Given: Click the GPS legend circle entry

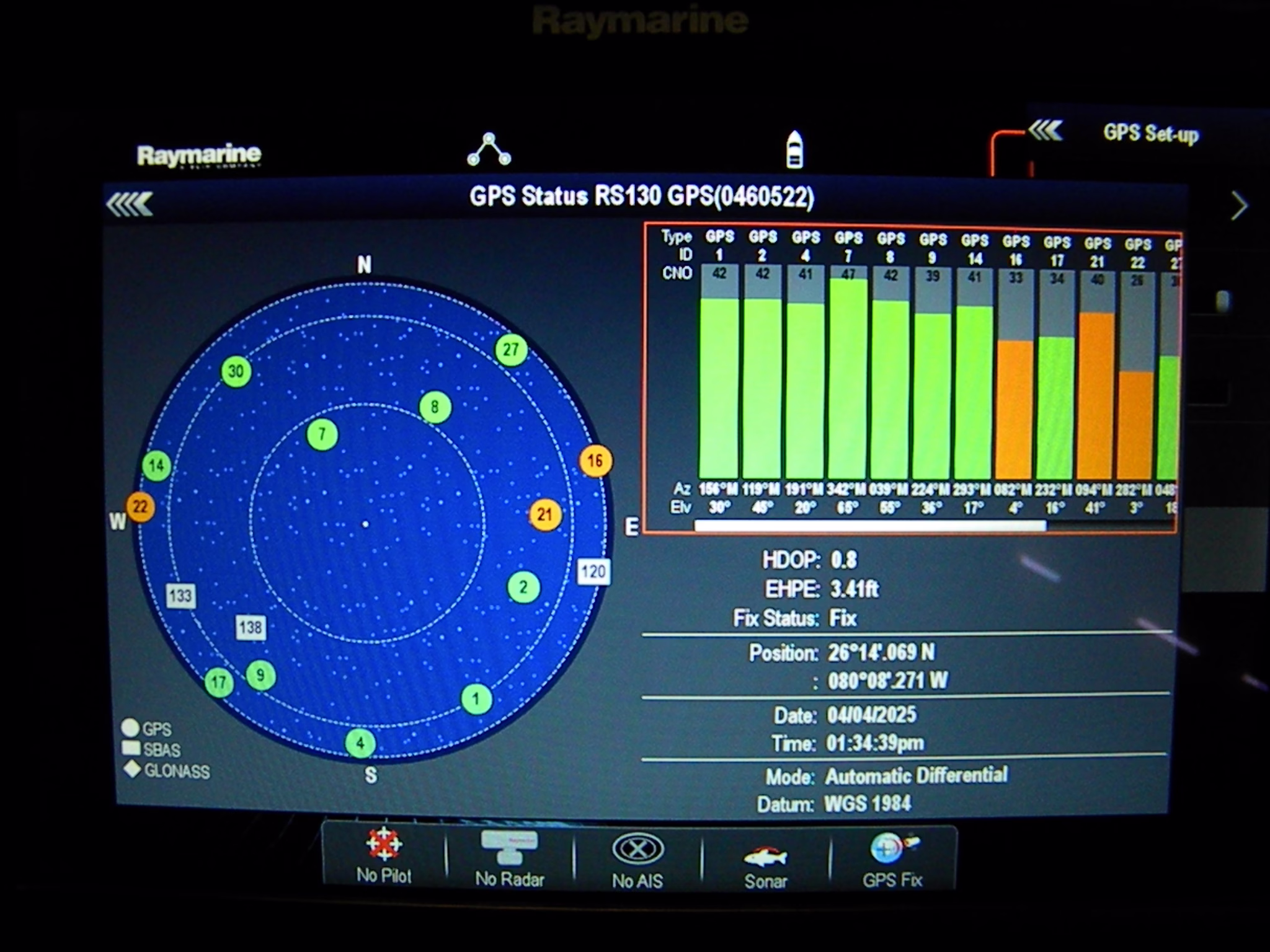Looking at the screenshot, I should (147, 728).
